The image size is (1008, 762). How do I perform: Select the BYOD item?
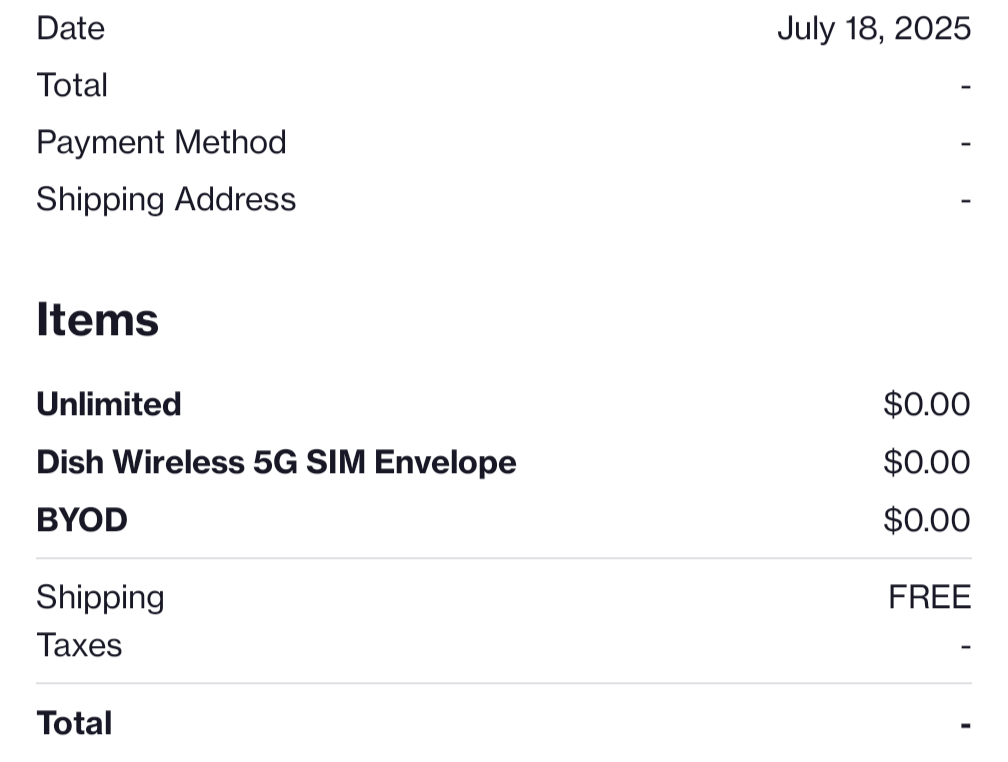[82, 520]
